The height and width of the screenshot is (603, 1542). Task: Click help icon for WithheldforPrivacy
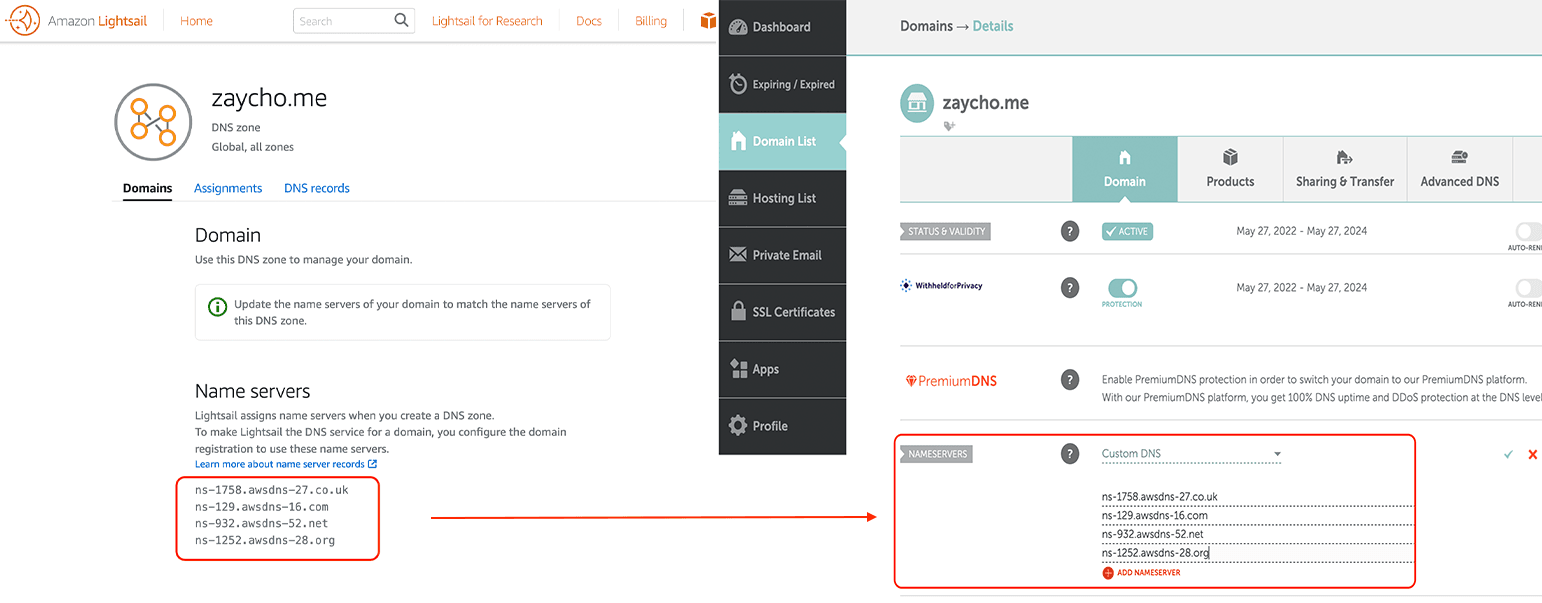pos(1070,287)
